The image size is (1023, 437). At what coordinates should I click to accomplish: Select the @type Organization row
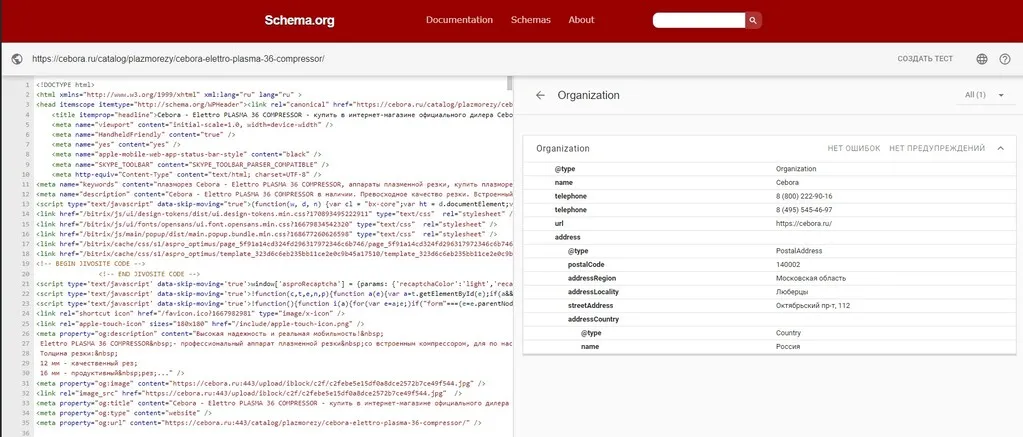point(767,169)
